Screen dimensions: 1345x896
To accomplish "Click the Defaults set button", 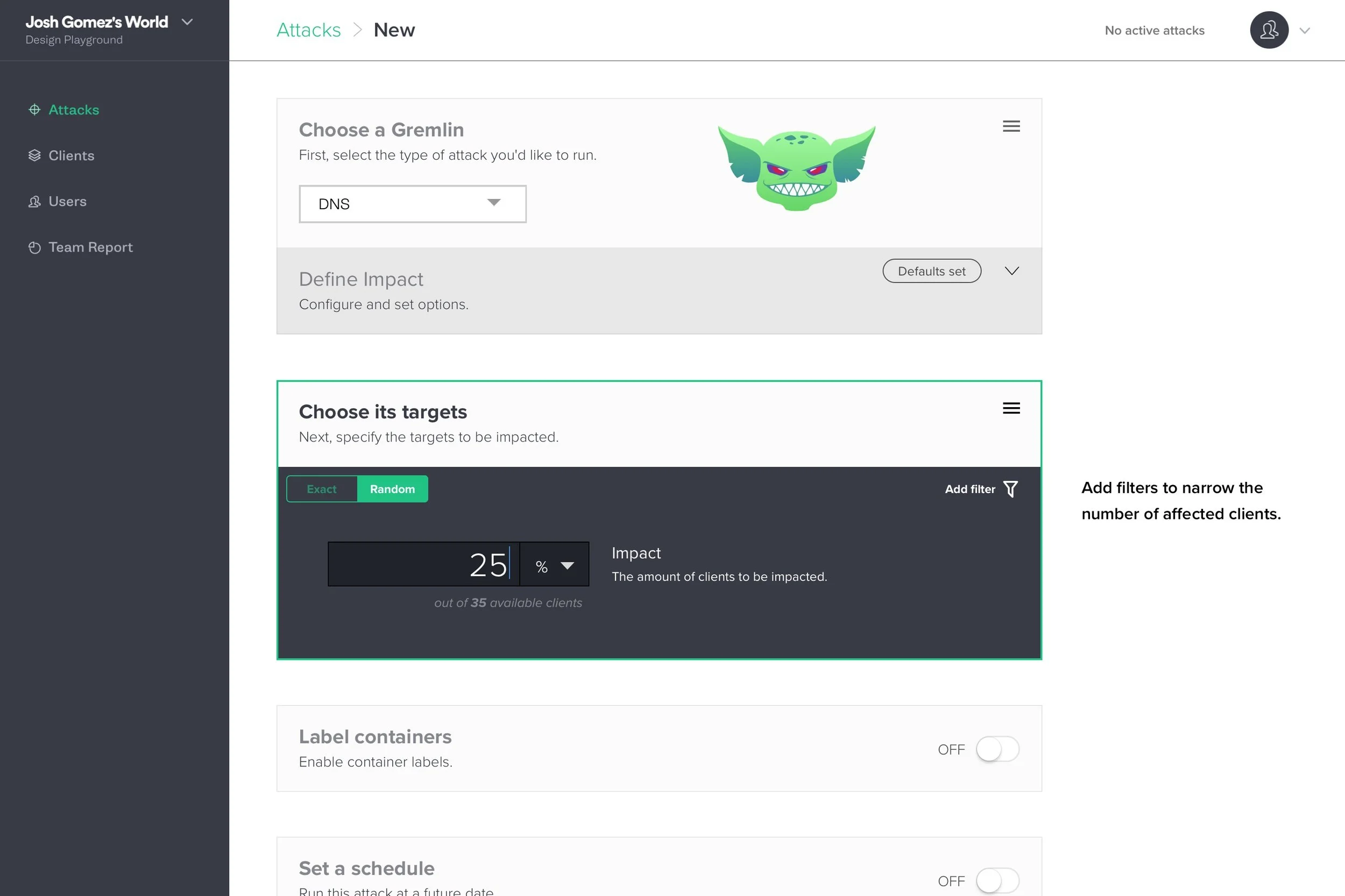I will pos(931,271).
